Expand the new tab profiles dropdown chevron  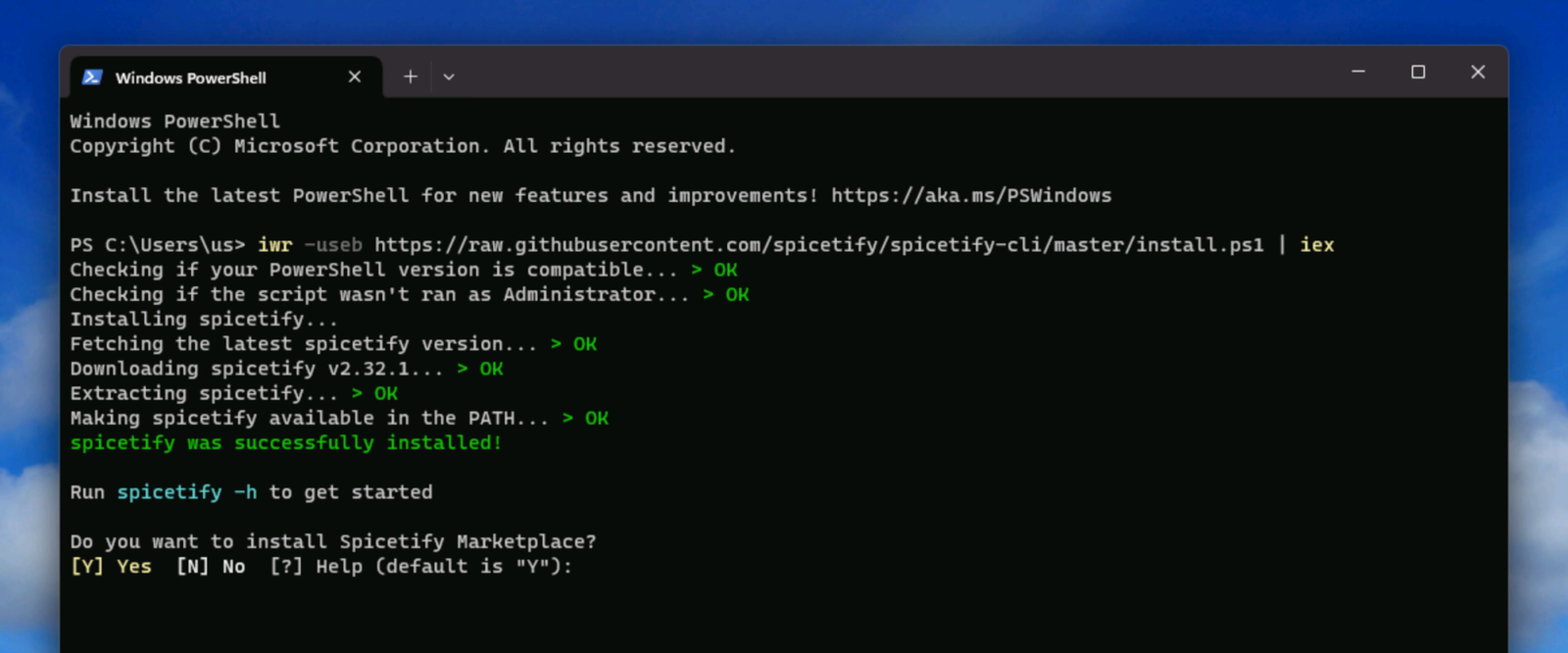point(449,76)
